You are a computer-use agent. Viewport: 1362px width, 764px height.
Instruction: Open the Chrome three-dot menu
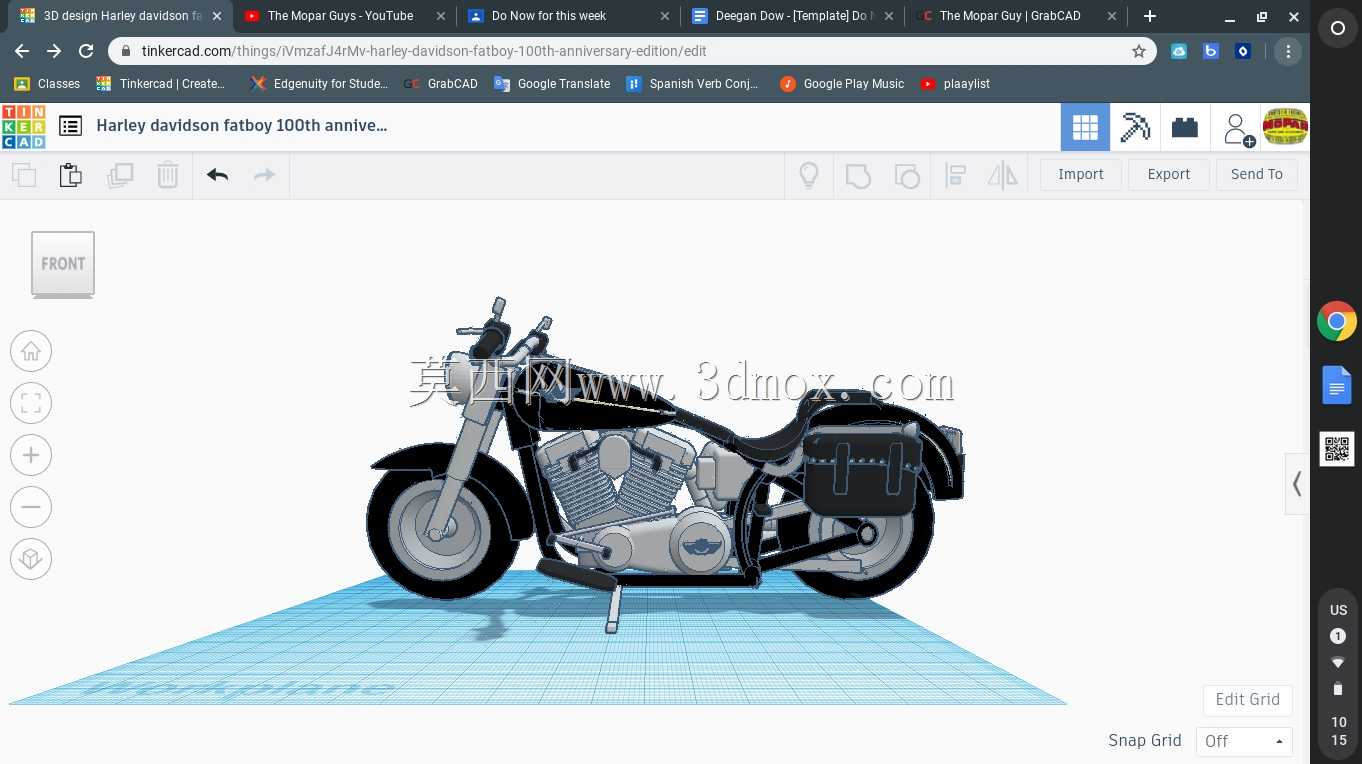tap(1287, 51)
